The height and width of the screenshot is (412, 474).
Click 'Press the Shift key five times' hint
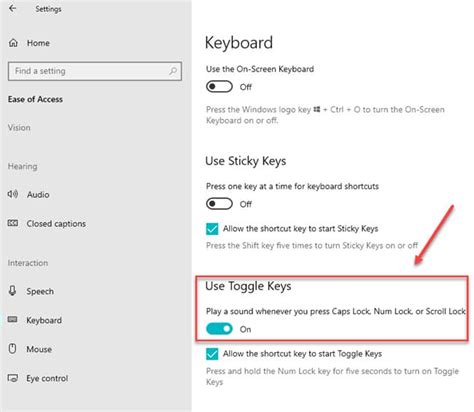pyautogui.click(x=312, y=246)
